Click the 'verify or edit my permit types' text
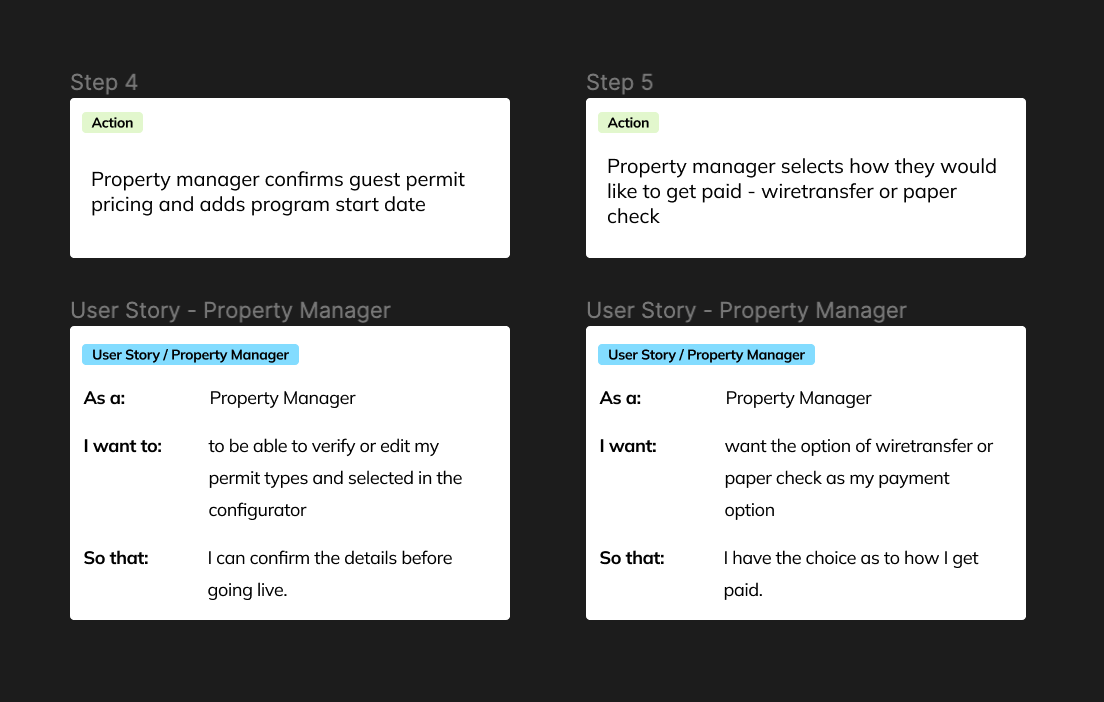This screenshot has height=702, width=1104. [x=335, y=478]
